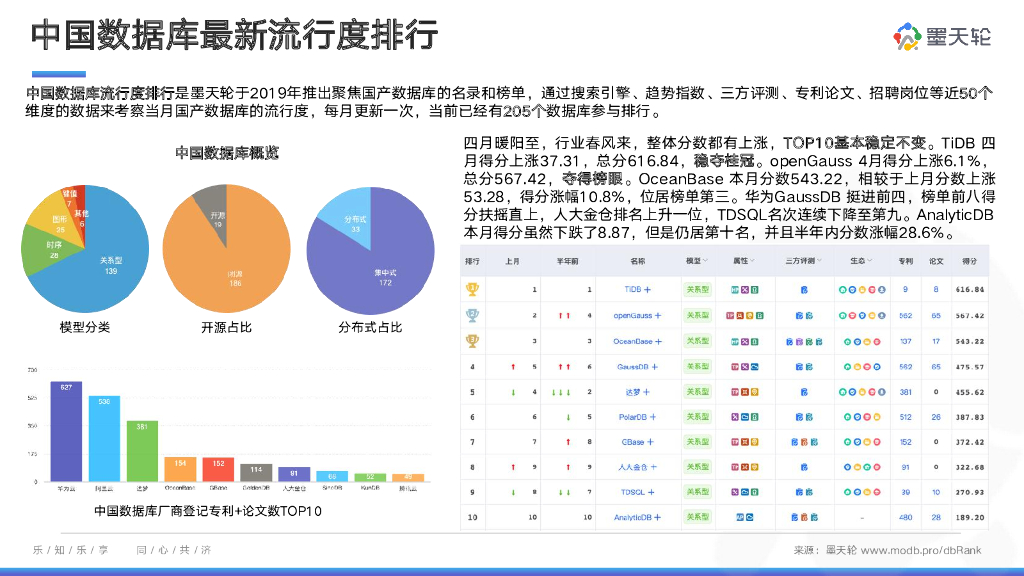Click the plus icon next to 人大金仓
This screenshot has height=576, width=1024.
click(654, 467)
